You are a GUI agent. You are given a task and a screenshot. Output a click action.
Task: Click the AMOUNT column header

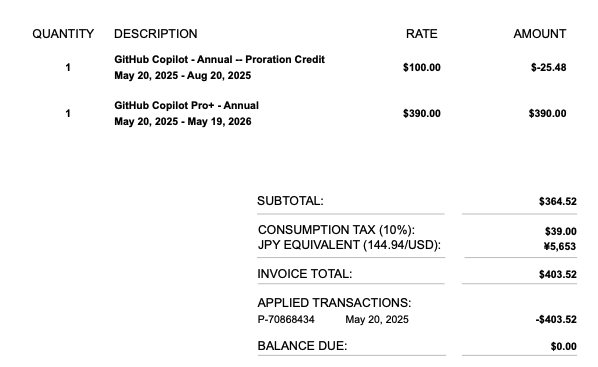pyautogui.click(x=540, y=34)
